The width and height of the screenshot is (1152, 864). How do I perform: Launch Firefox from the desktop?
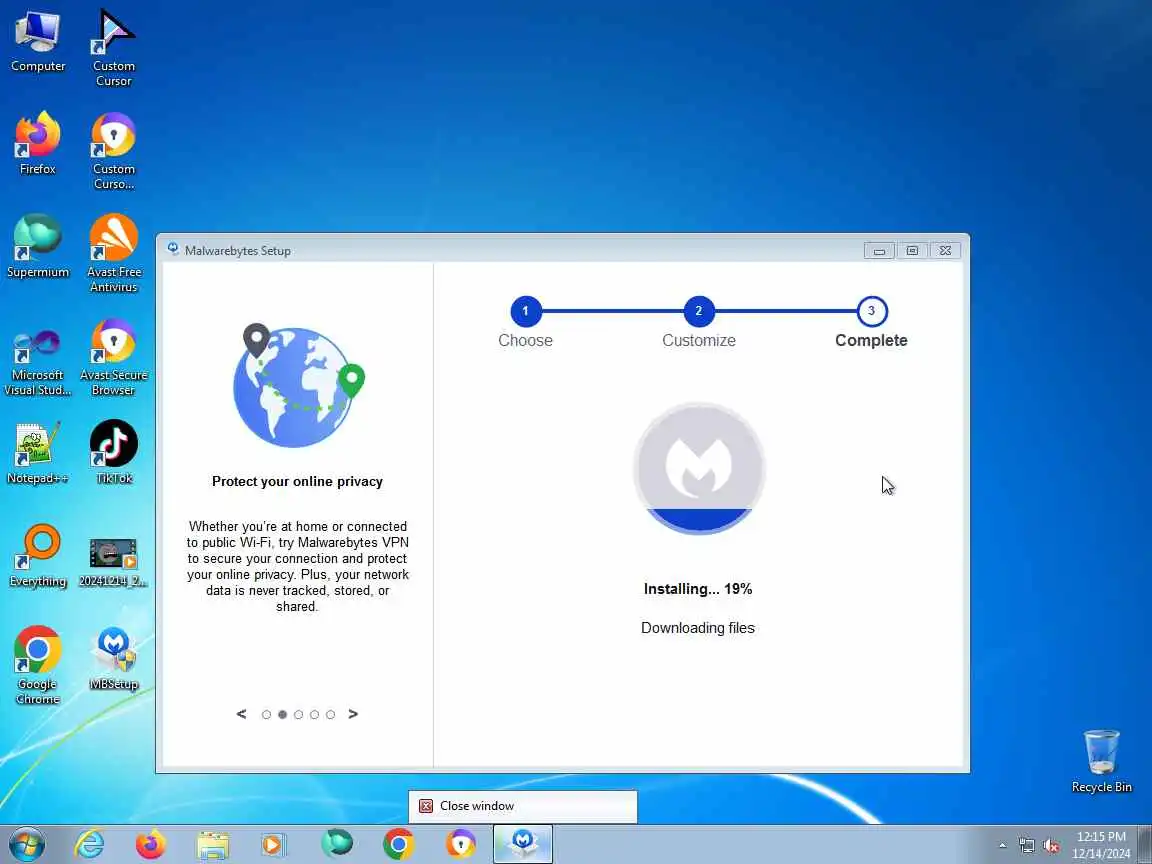(37, 144)
